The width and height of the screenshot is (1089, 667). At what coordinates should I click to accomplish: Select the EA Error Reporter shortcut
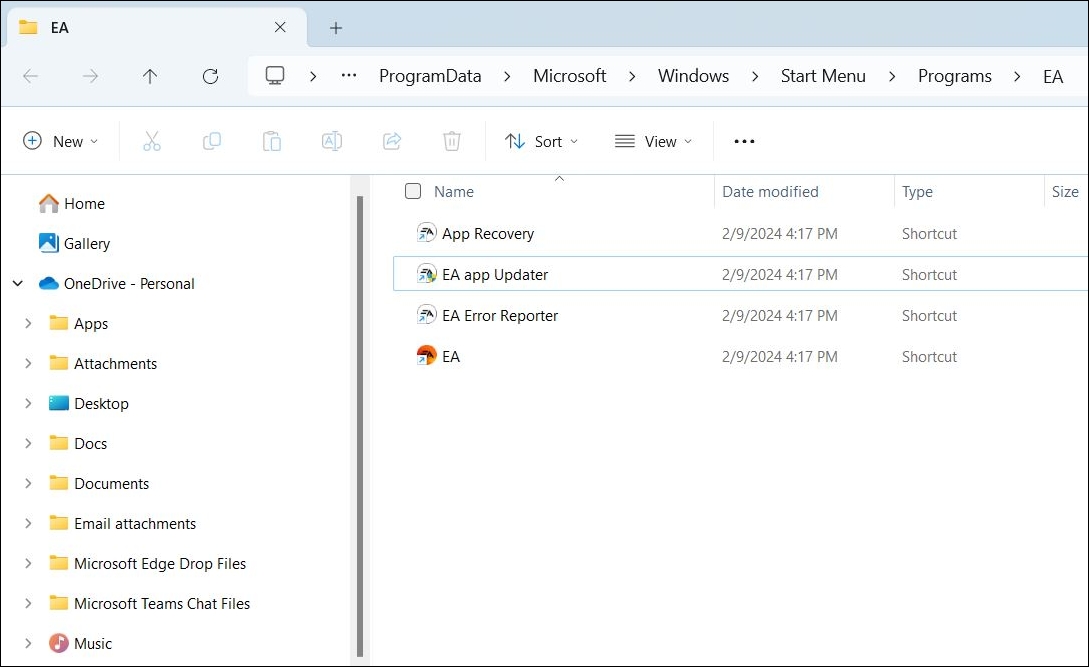pos(499,315)
